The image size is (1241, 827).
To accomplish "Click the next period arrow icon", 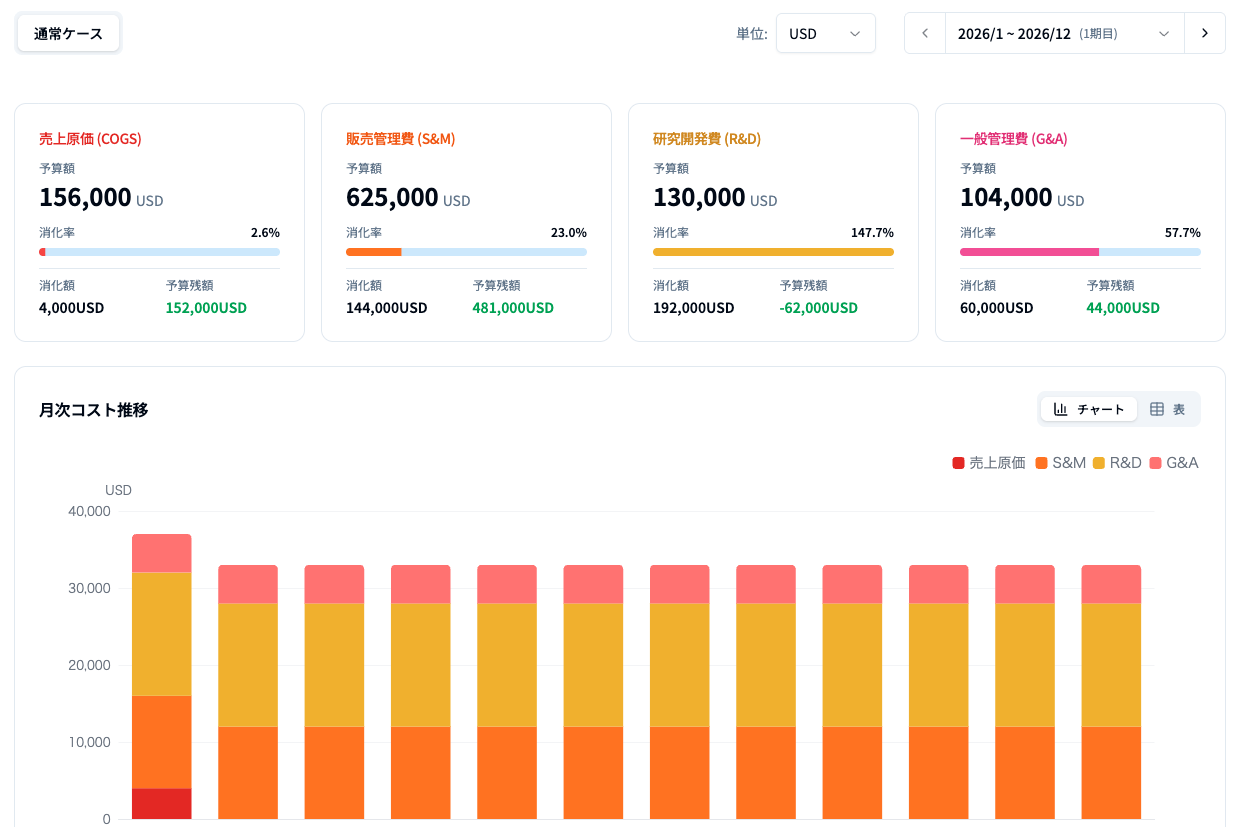I will point(1205,33).
